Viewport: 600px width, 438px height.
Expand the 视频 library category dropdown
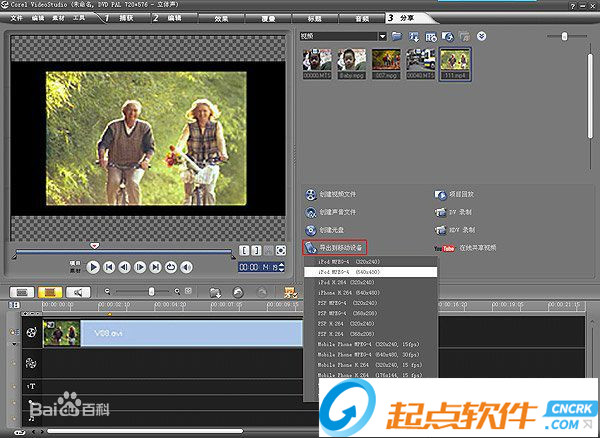[x=382, y=36]
